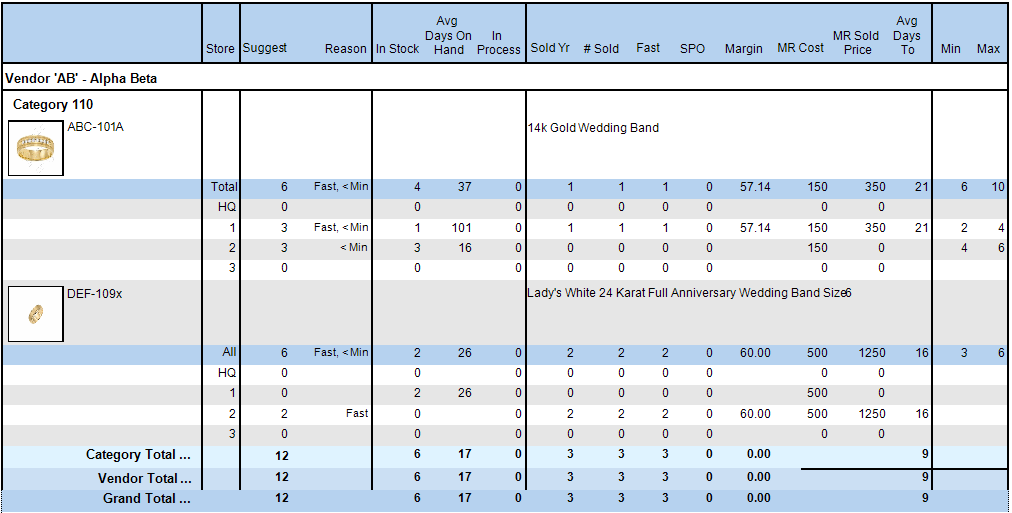This screenshot has height=513, width=1012.
Task: Click the Max column header
Action: pos(988,49)
